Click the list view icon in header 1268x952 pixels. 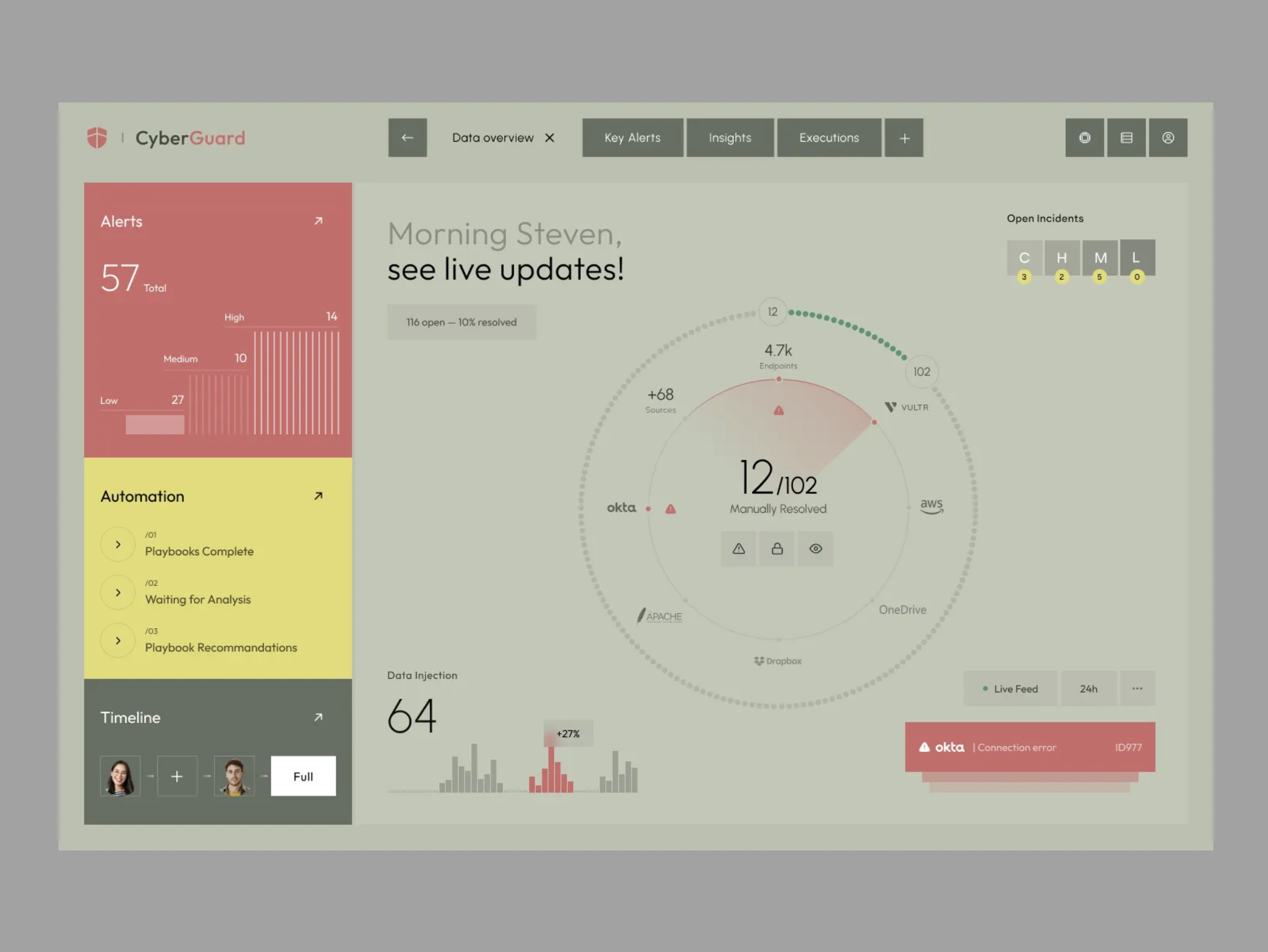coord(1126,138)
